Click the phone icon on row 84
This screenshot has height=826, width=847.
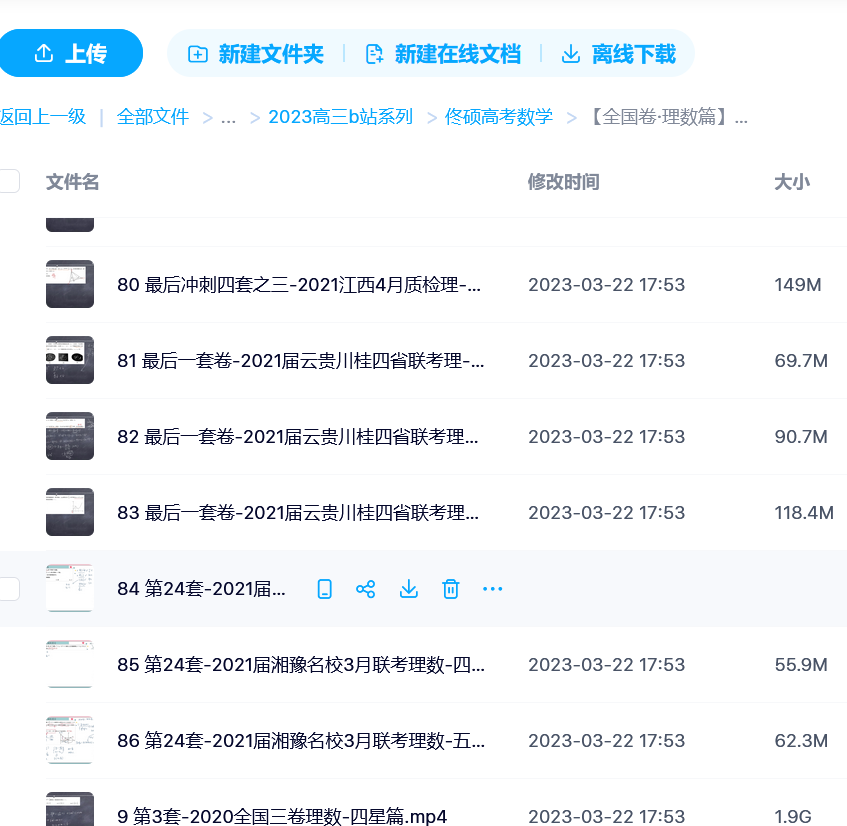[324, 589]
